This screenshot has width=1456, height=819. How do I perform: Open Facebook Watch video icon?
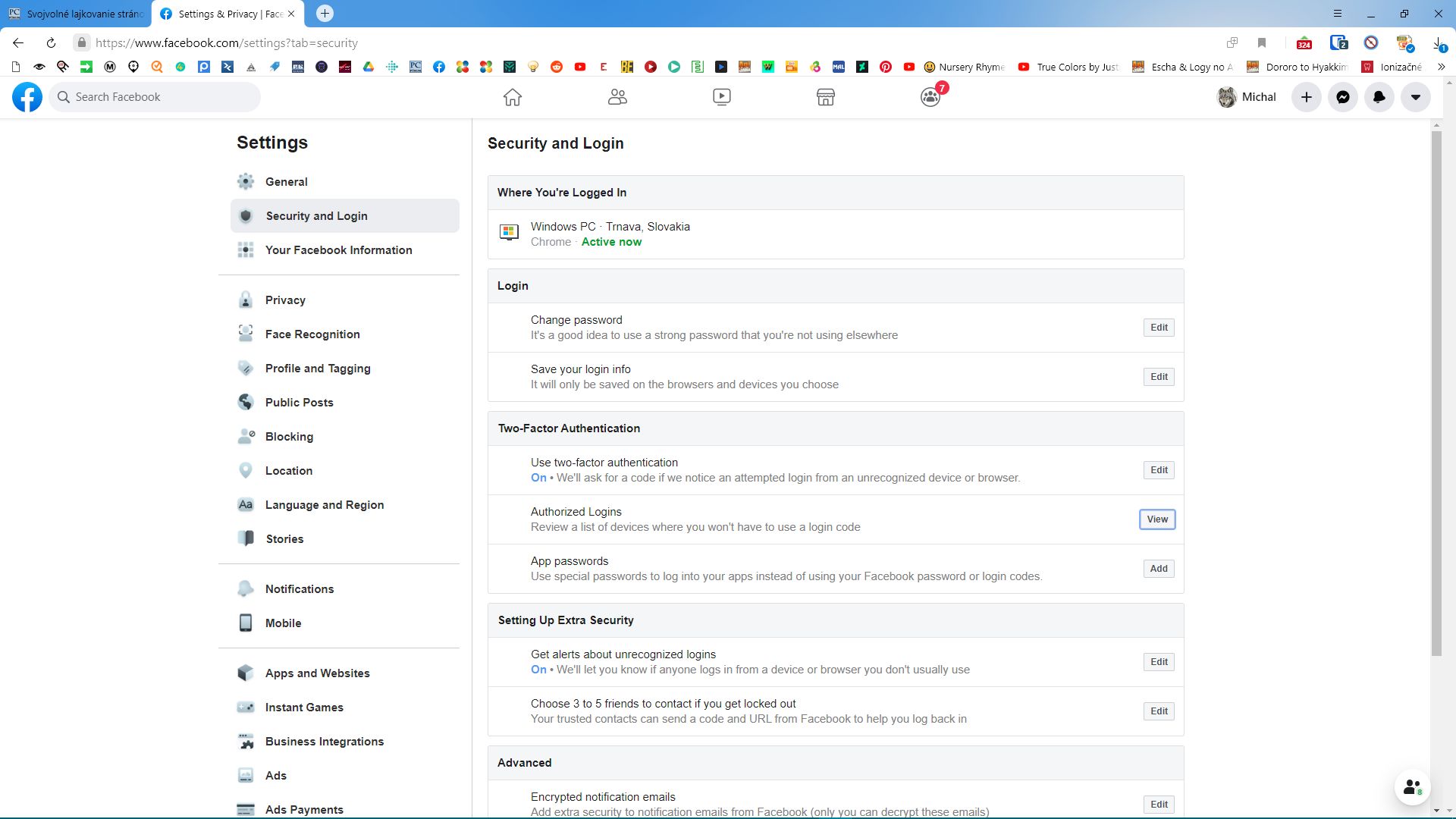pyautogui.click(x=721, y=97)
